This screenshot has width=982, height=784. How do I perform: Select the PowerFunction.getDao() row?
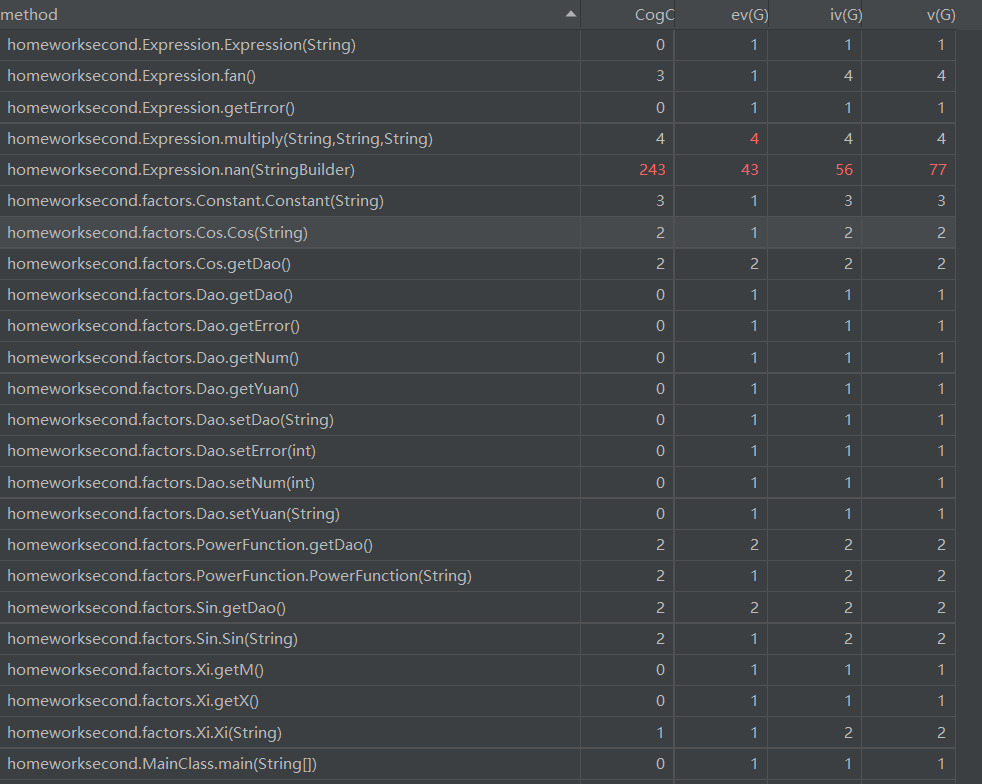pyautogui.click(x=190, y=545)
